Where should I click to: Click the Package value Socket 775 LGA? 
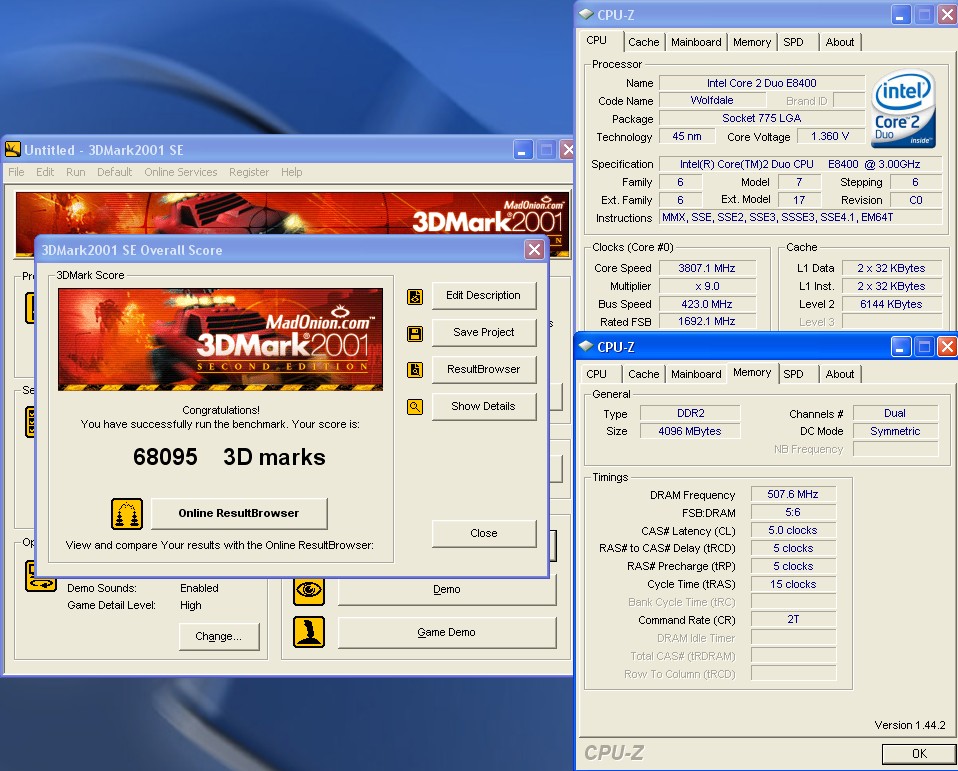tap(762, 119)
